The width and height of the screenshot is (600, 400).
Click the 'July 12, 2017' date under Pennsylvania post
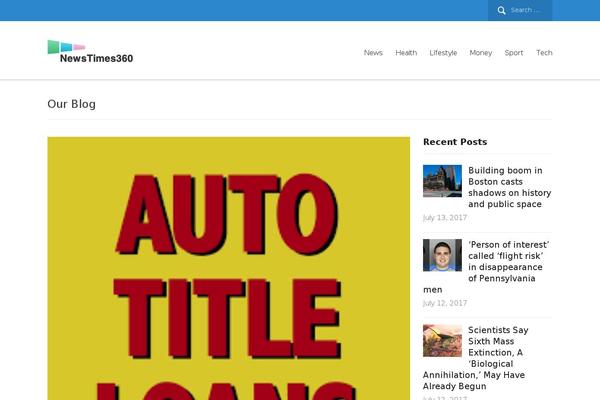pos(445,303)
